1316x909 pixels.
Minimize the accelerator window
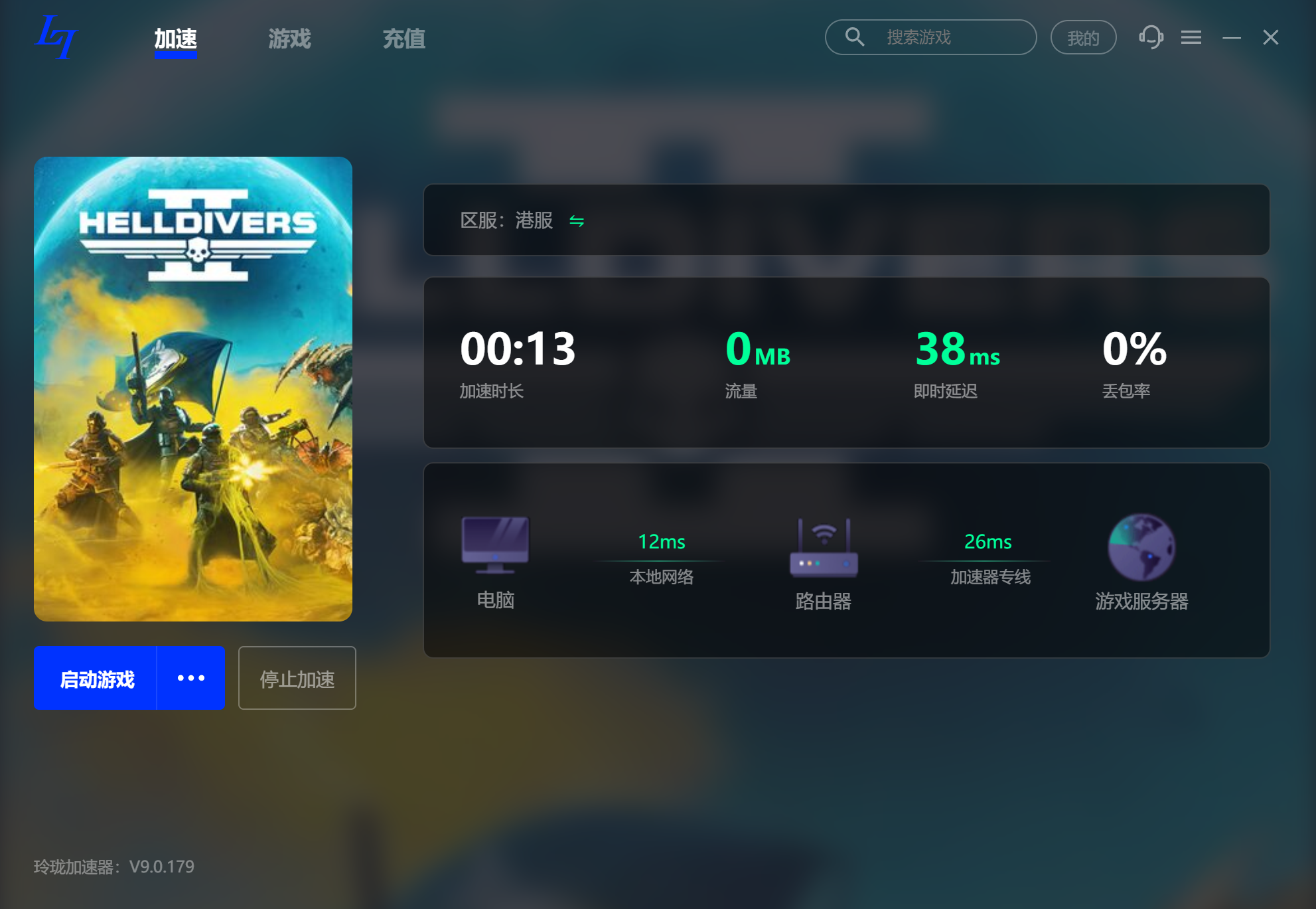1232,38
